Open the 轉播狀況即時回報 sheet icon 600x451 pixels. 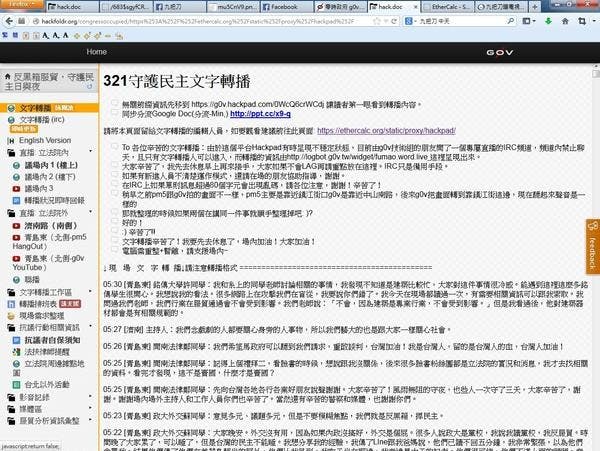pos(17,199)
